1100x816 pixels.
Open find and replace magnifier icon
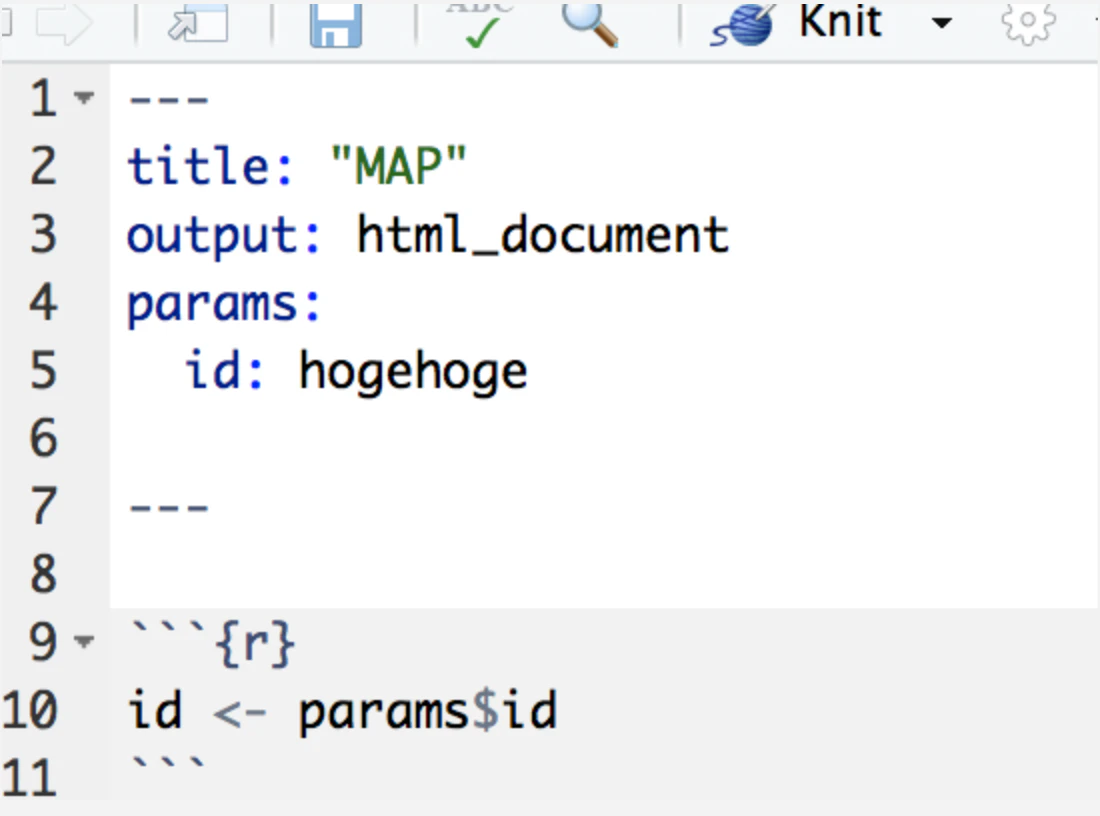pyautogui.click(x=589, y=25)
